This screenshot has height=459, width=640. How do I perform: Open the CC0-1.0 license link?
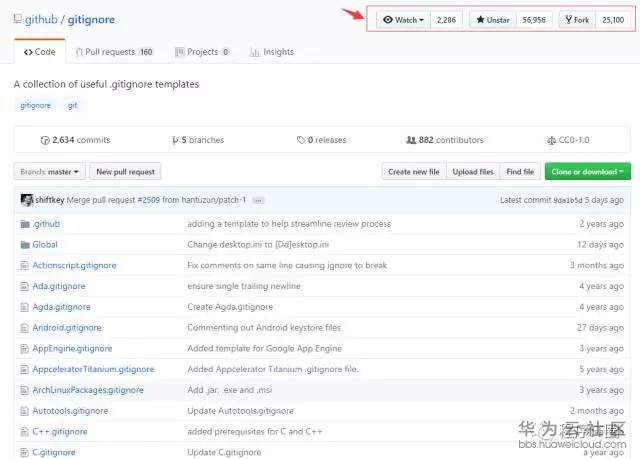click(568, 140)
